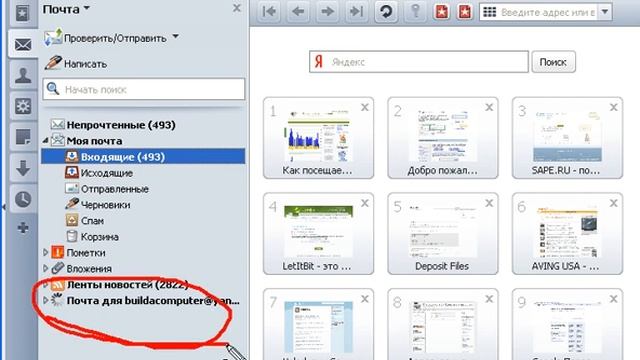The image size is (640, 360).
Task: Open the Отправленные folder
Action: 107,189
